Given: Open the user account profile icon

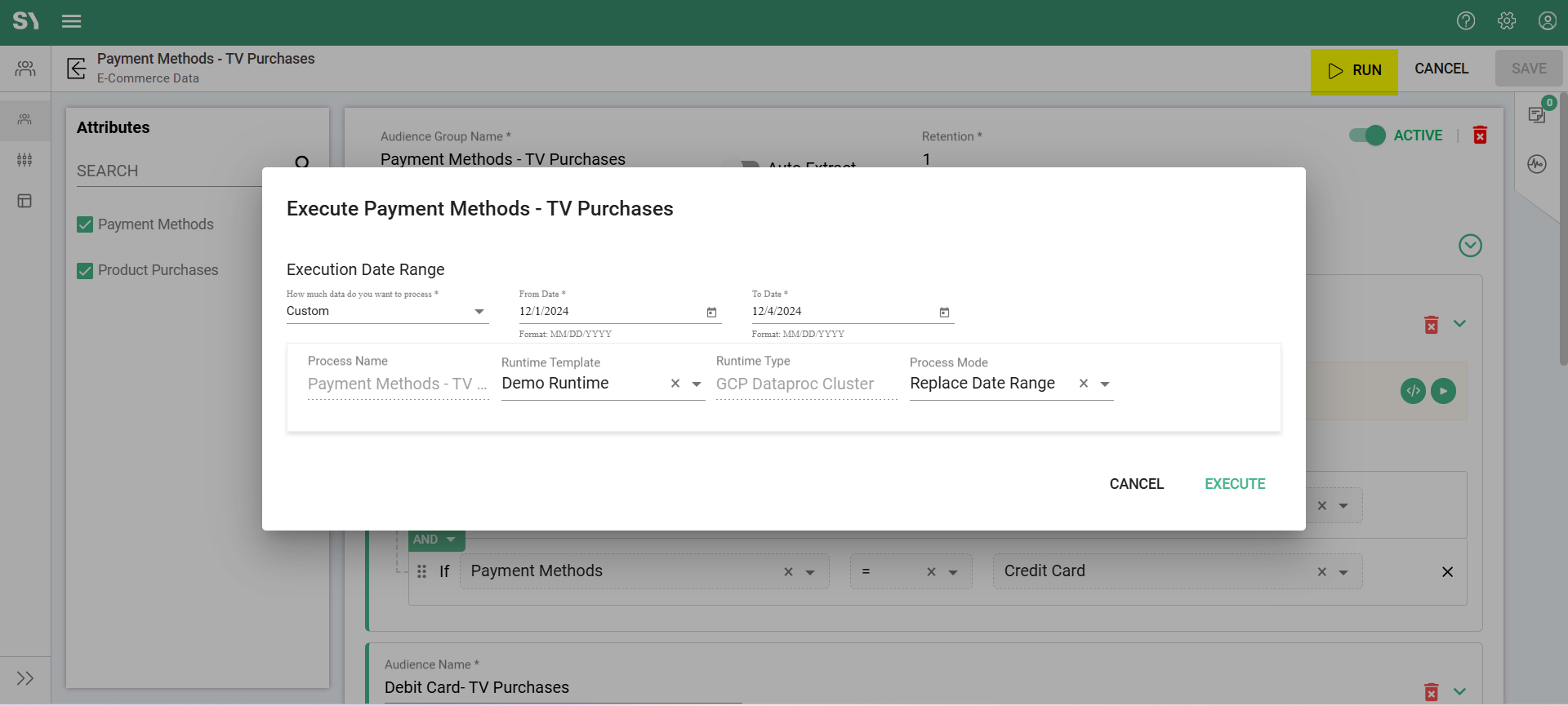Looking at the screenshot, I should click(1547, 21).
